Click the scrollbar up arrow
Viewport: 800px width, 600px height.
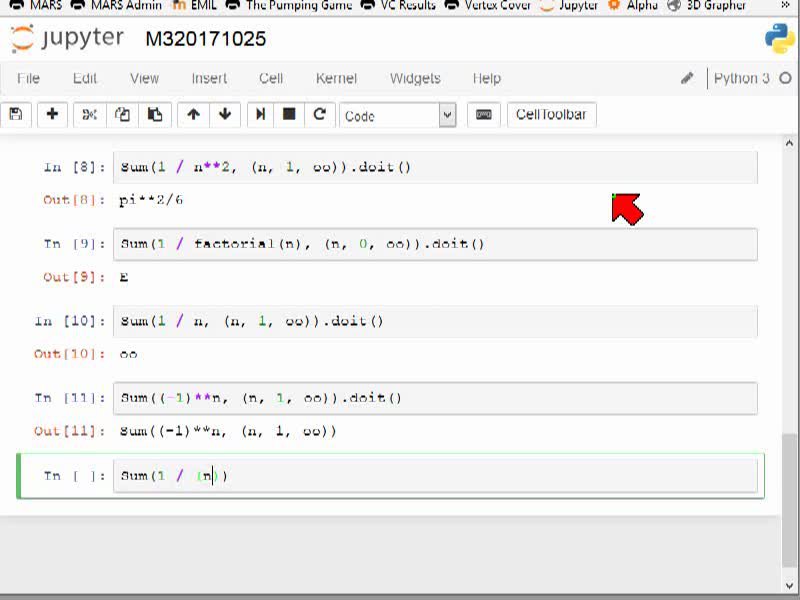789,143
